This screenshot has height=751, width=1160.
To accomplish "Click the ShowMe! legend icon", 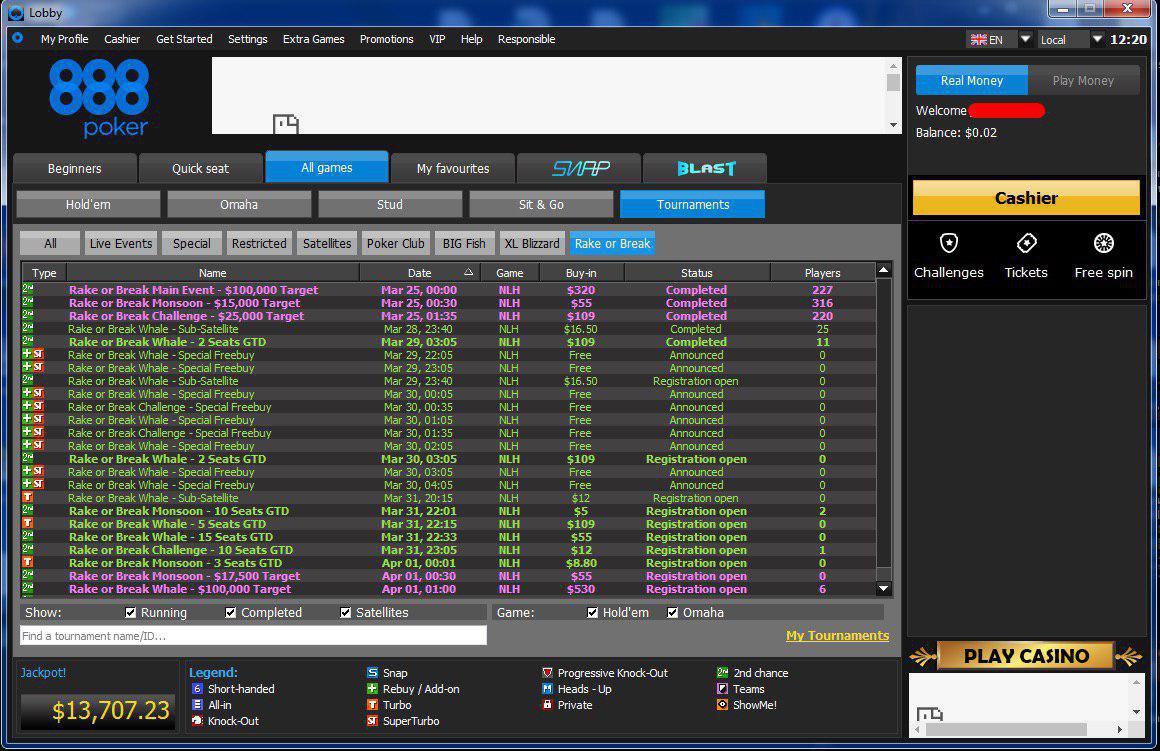I will click(x=722, y=705).
